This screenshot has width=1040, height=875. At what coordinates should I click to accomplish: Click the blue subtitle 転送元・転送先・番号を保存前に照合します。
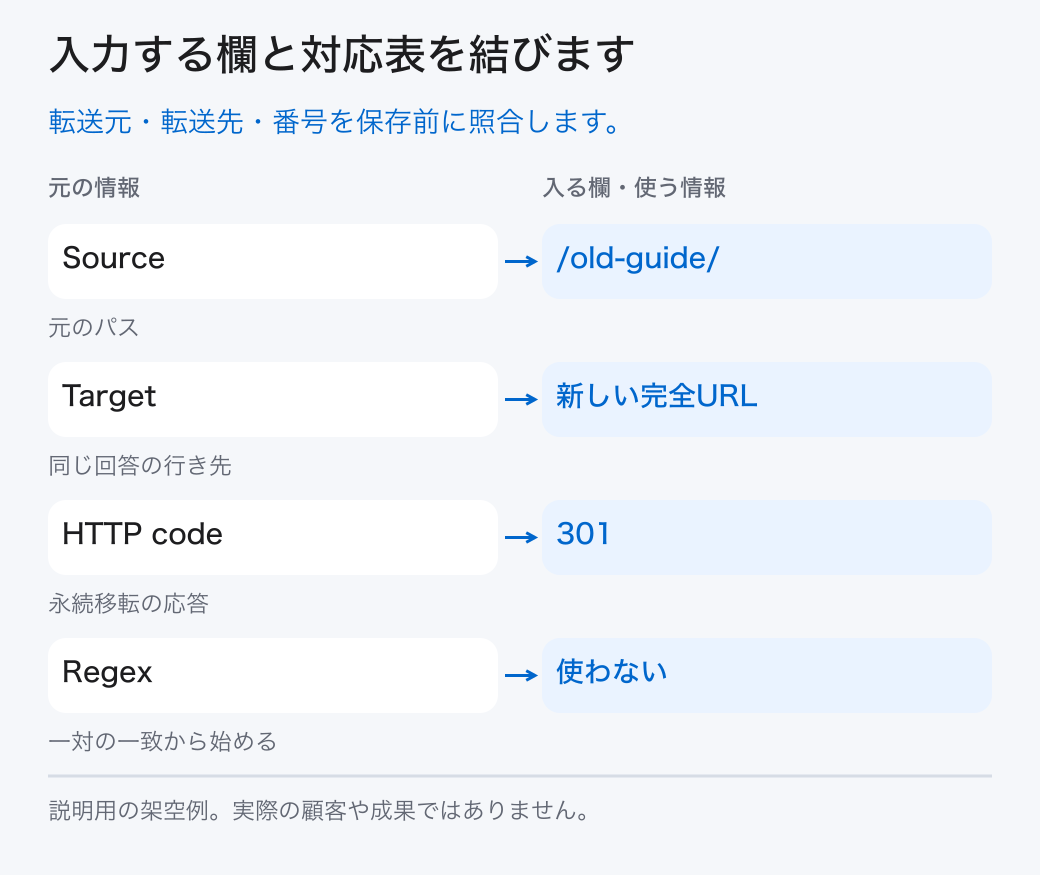coord(334,122)
